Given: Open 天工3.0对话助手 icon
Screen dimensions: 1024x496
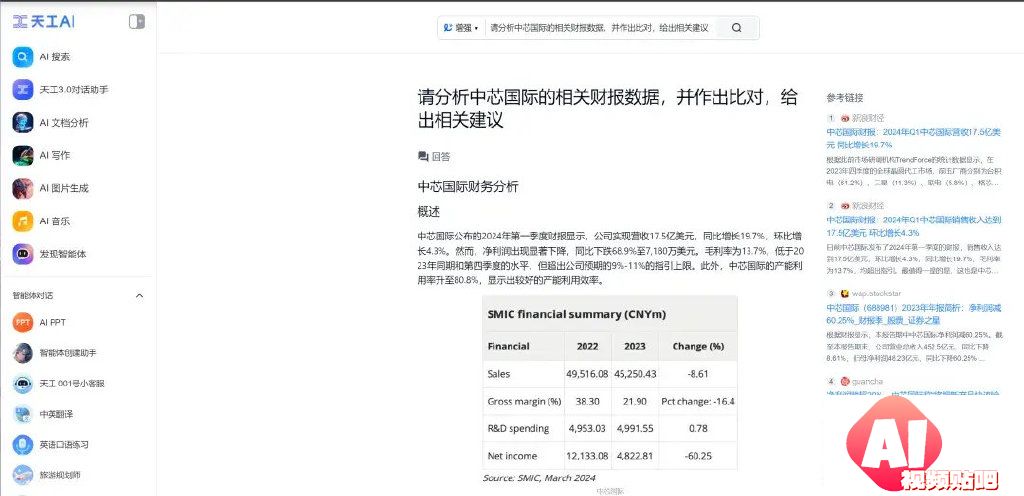Looking at the screenshot, I should [x=23, y=89].
